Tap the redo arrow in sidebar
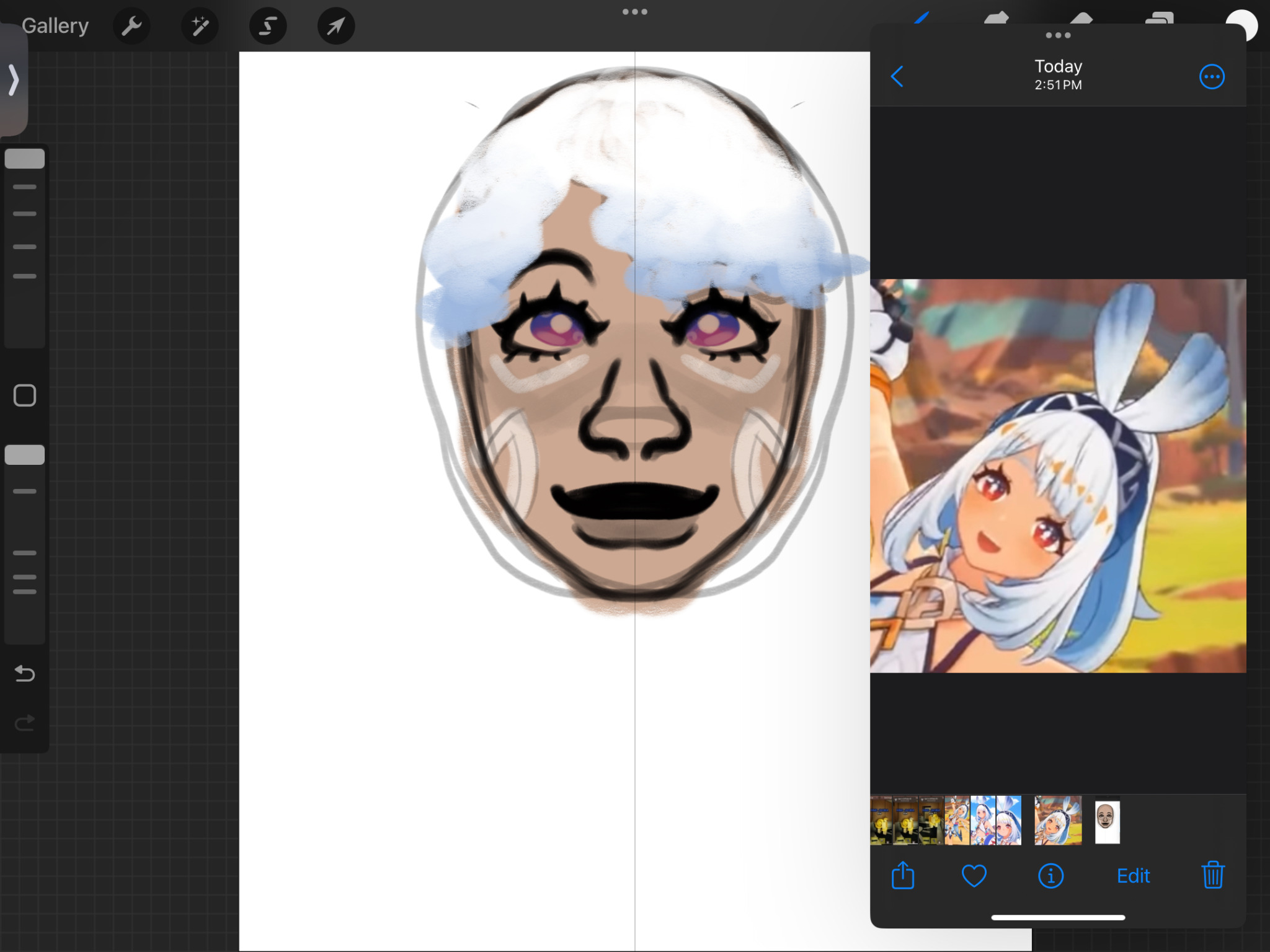The image size is (1270, 952). 25,723
